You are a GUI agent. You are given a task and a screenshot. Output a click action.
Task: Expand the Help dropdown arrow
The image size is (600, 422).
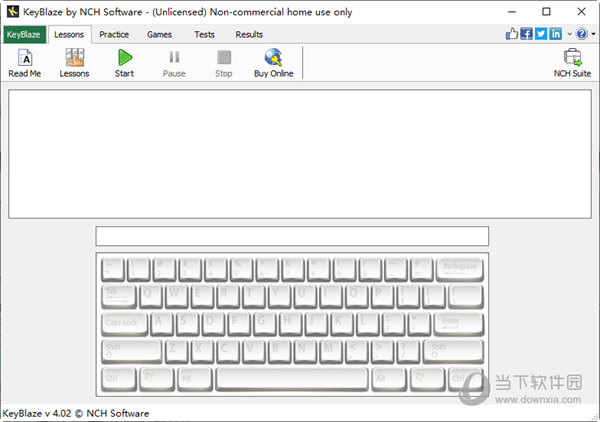[x=593, y=34]
